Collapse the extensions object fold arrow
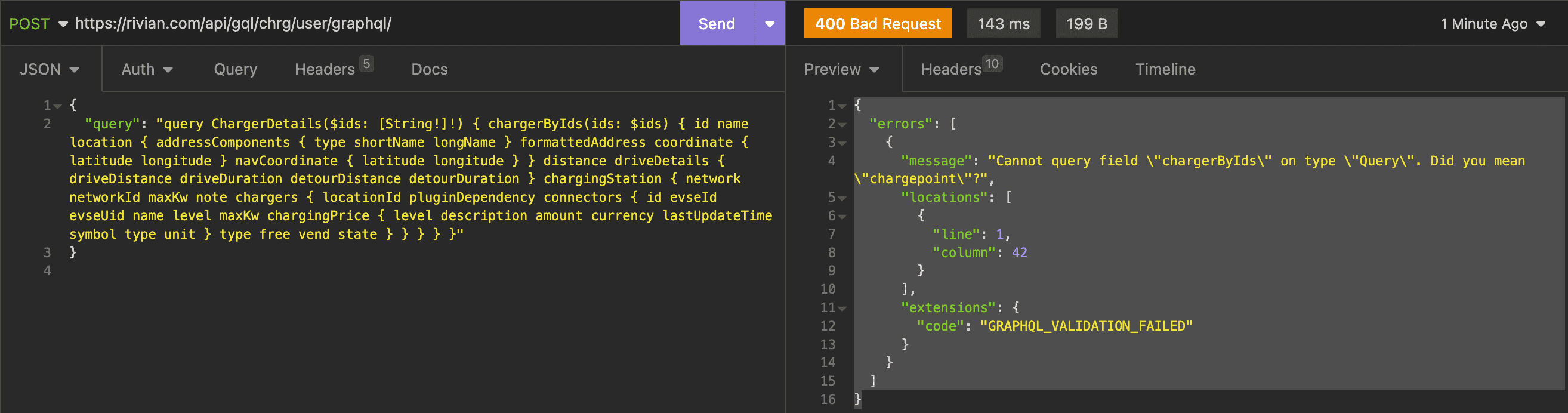The width and height of the screenshot is (1568, 413). click(x=842, y=309)
